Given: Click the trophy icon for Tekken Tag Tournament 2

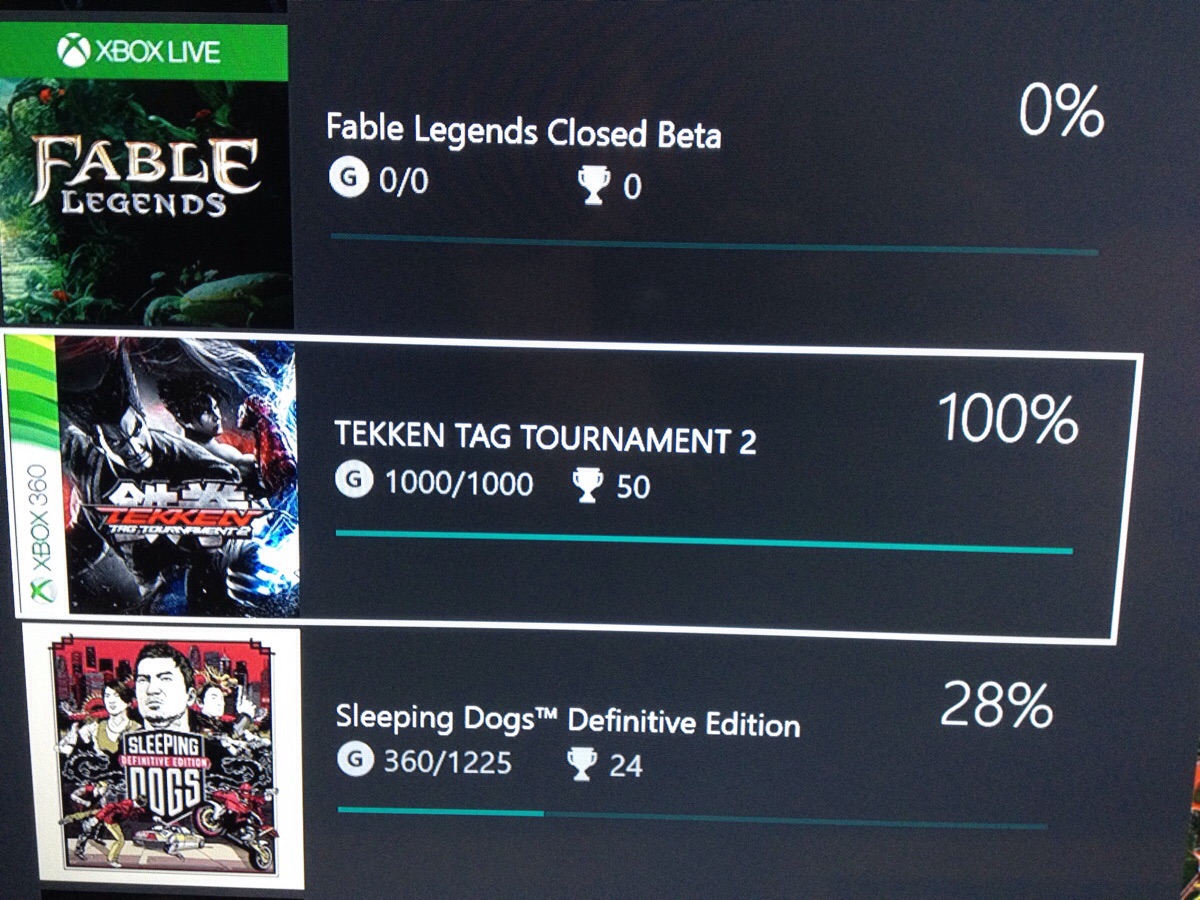Looking at the screenshot, I should [x=586, y=486].
